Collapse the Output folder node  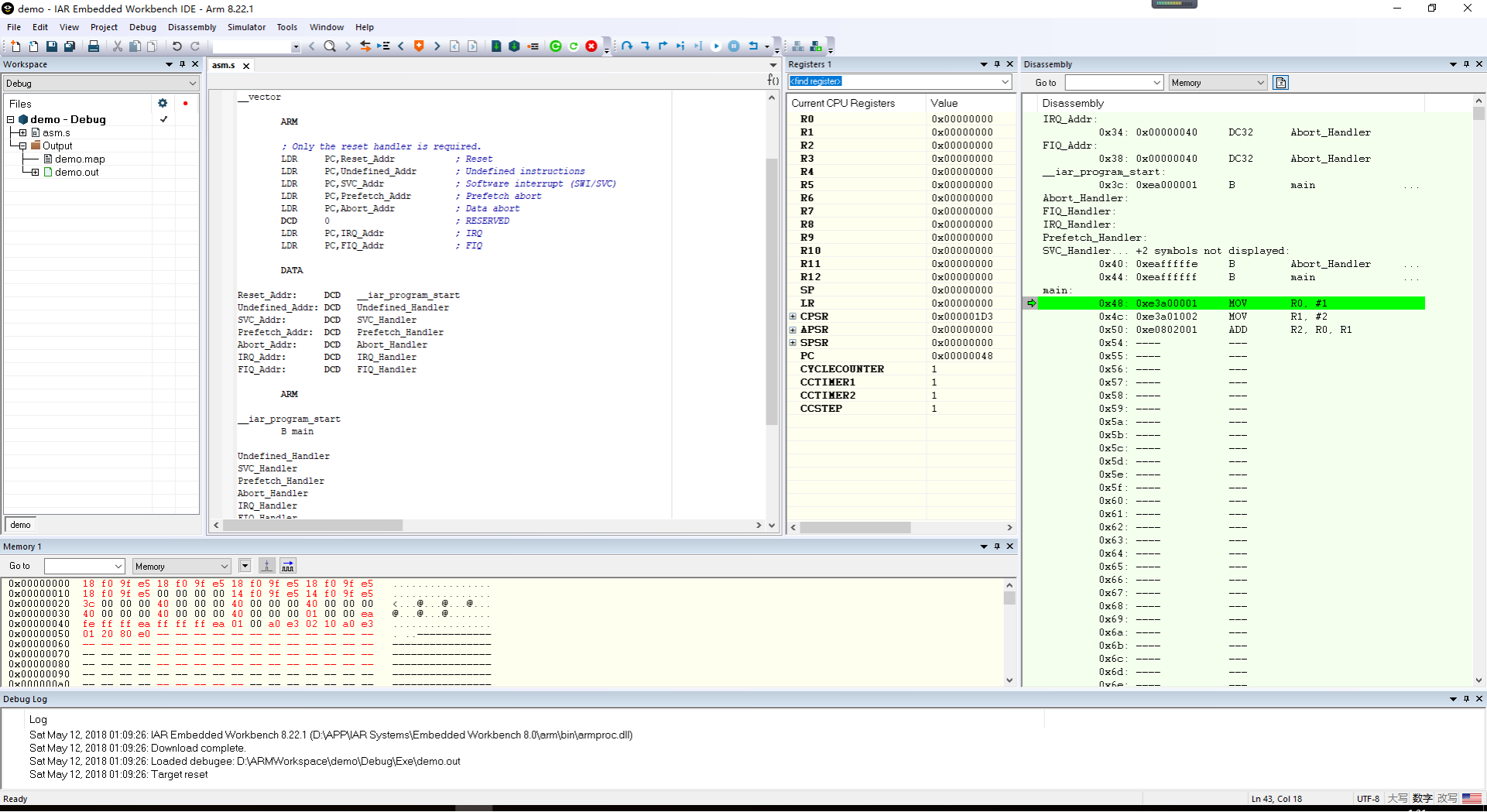23,146
